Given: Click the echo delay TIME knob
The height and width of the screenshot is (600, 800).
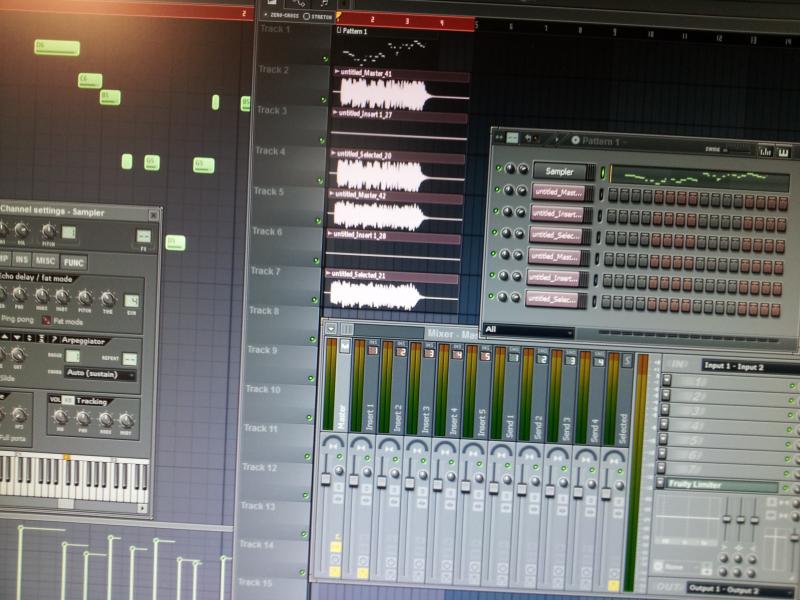Looking at the screenshot, I should coord(108,298).
